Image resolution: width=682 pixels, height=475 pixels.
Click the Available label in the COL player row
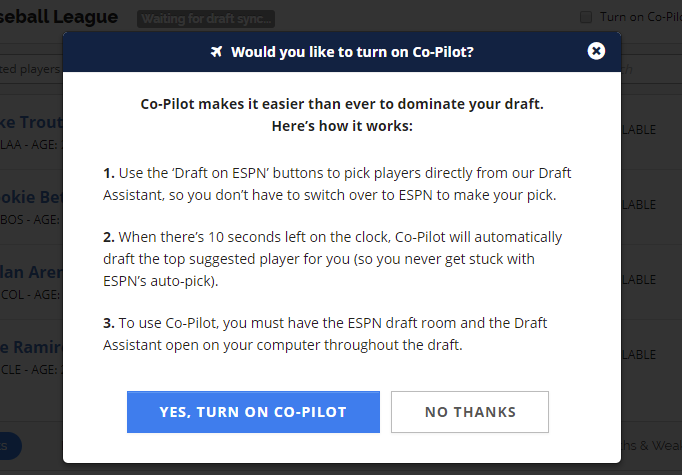click(x=639, y=280)
